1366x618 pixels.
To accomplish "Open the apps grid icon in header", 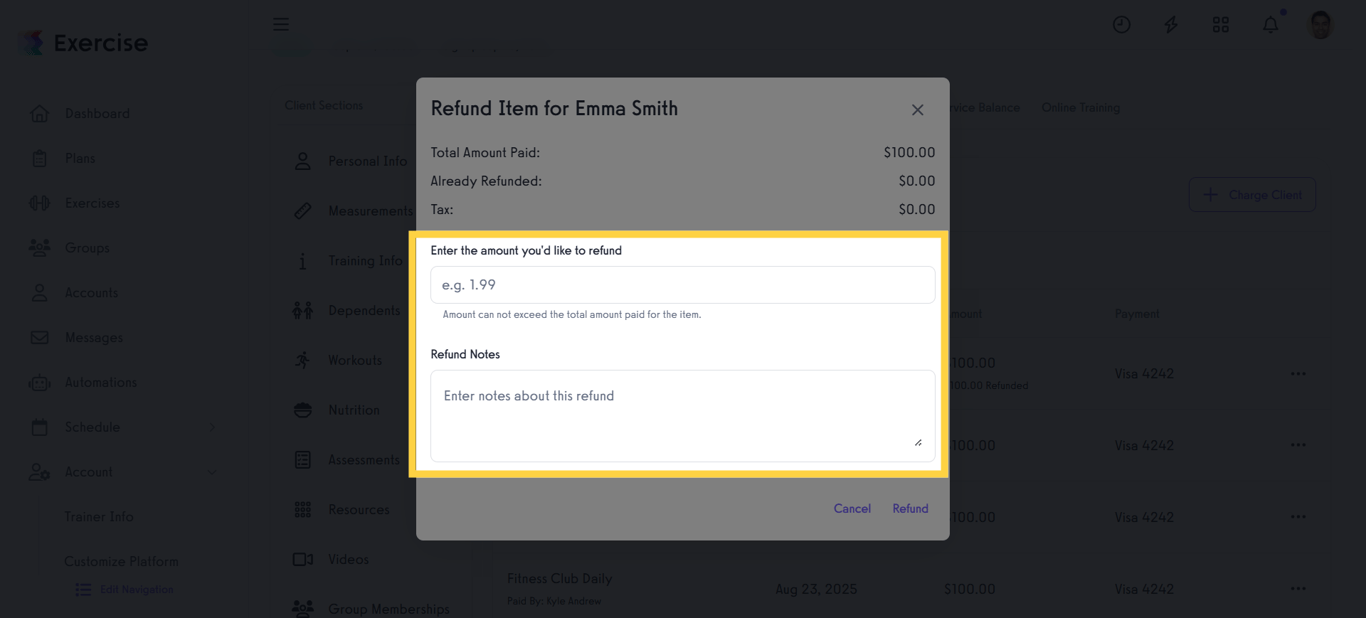I will (1220, 24).
